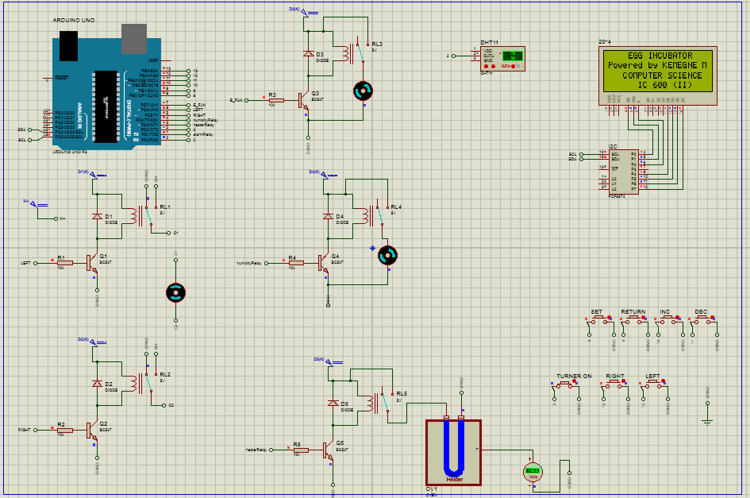Push the SET push button
This screenshot has height=498, width=750.
click(x=601, y=319)
